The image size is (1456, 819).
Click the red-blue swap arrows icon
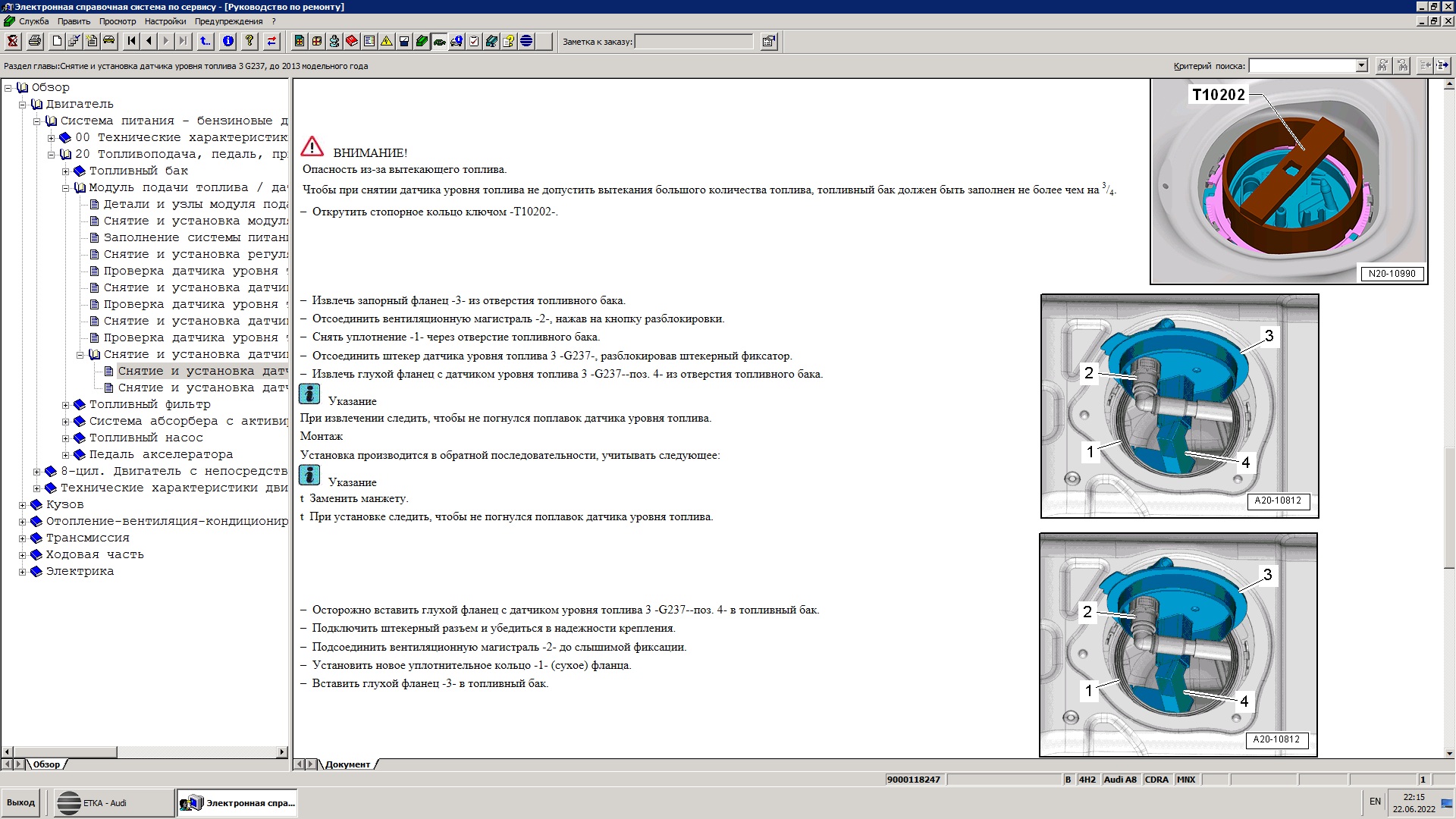tap(271, 42)
